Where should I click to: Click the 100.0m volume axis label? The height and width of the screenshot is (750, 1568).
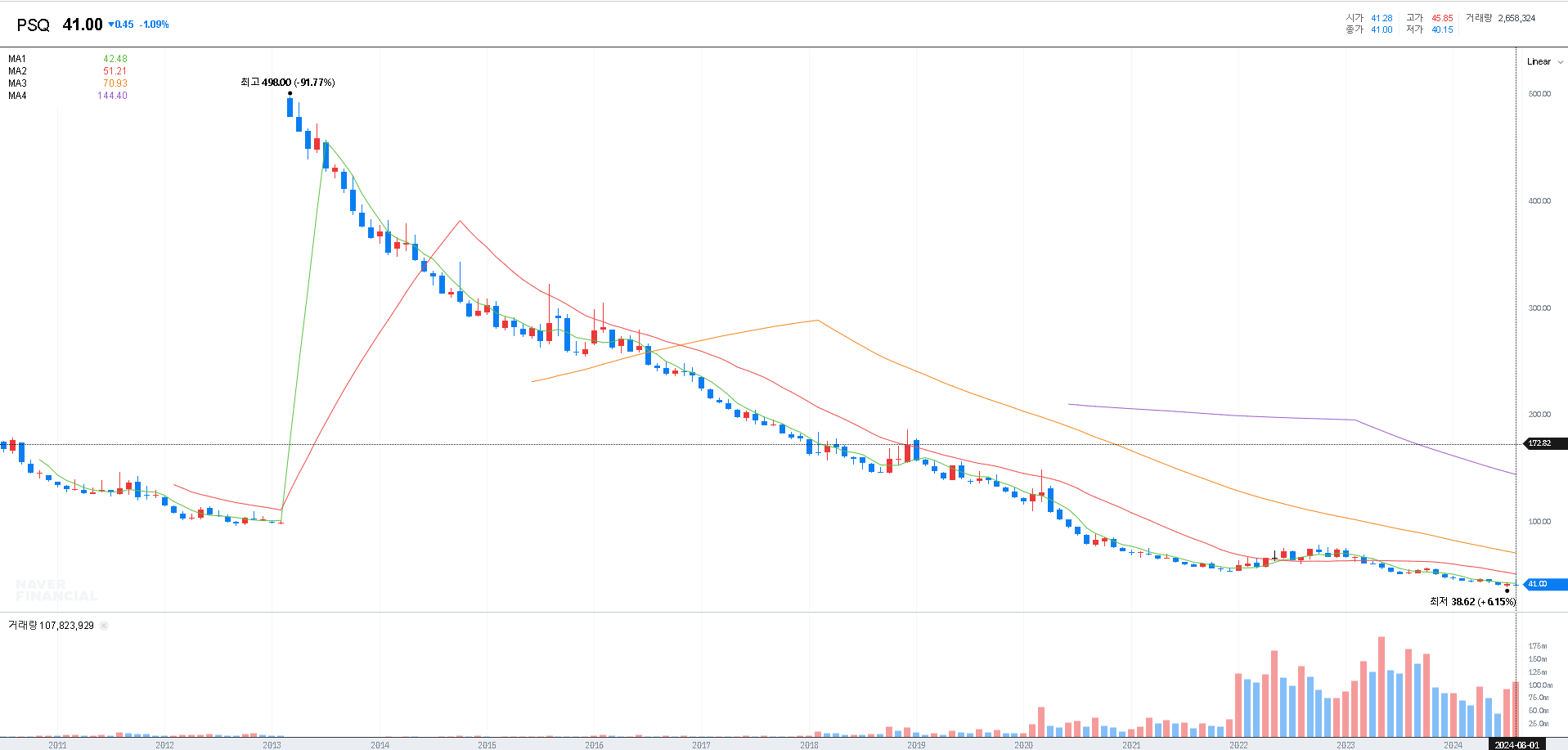[x=1540, y=685]
